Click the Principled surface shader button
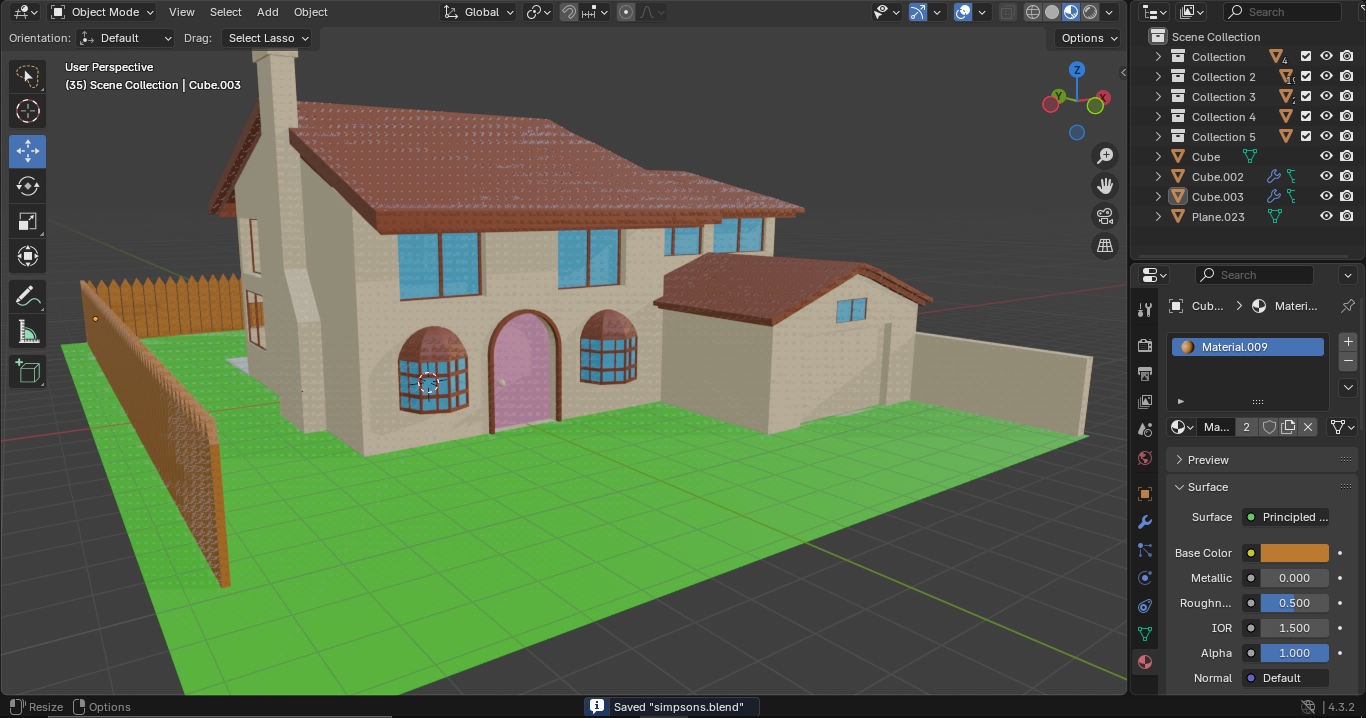 [1285, 517]
